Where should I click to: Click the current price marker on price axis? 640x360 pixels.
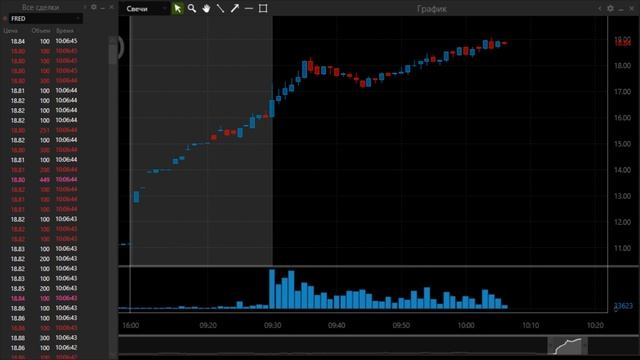[x=622, y=43]
